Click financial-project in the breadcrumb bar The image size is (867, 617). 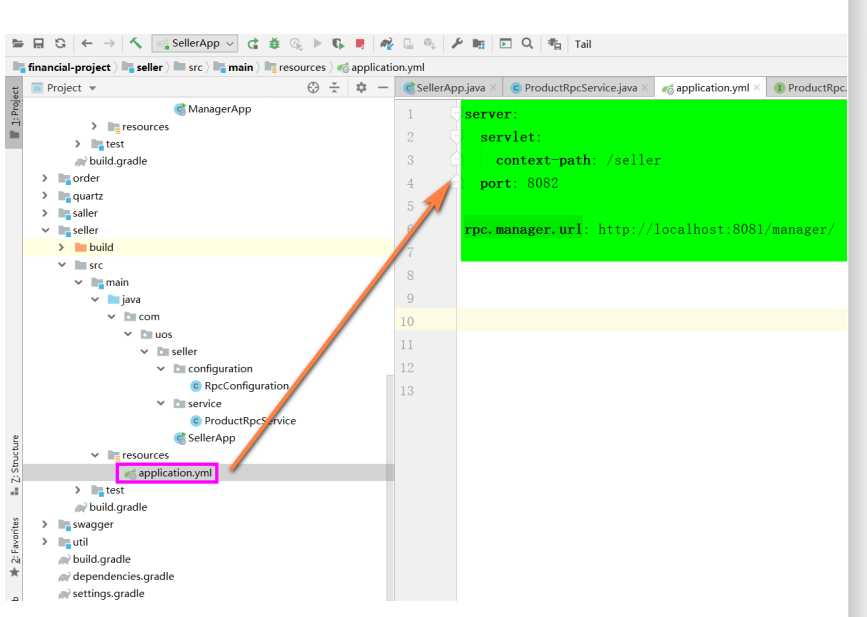pos(68,67)
